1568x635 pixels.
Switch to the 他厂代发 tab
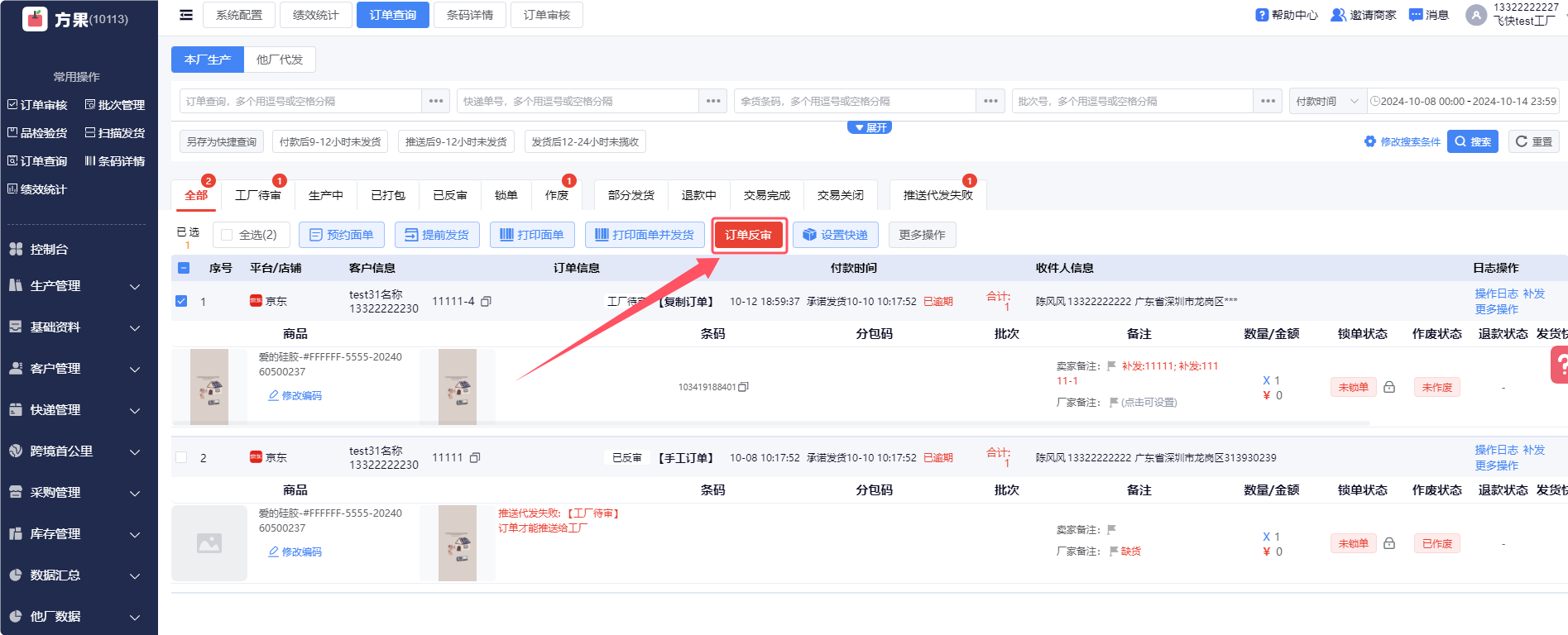(280, 60)
